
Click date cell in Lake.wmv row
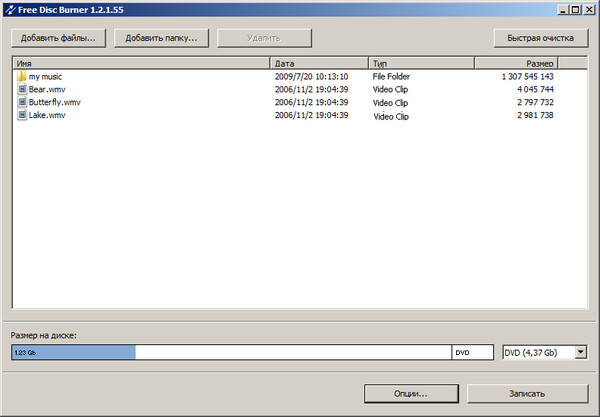311,115
